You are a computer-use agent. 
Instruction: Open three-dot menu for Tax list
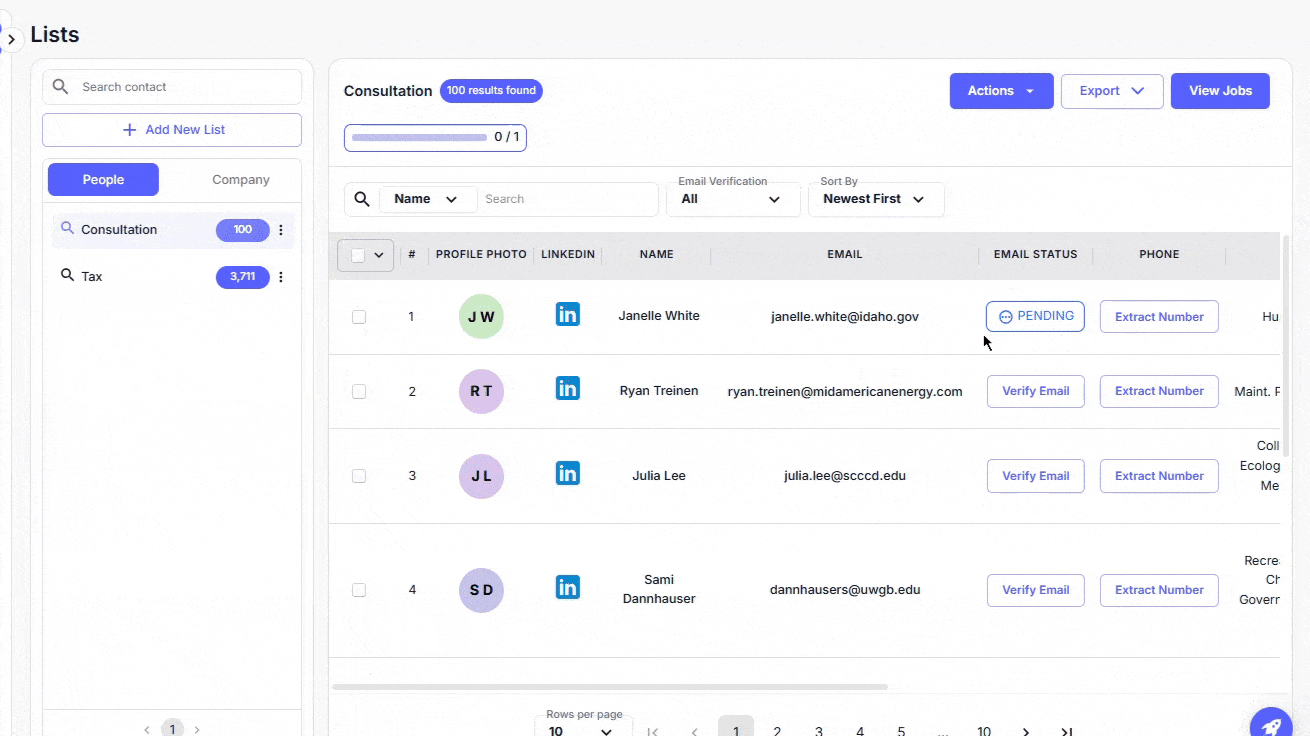(x=281, y=277)
